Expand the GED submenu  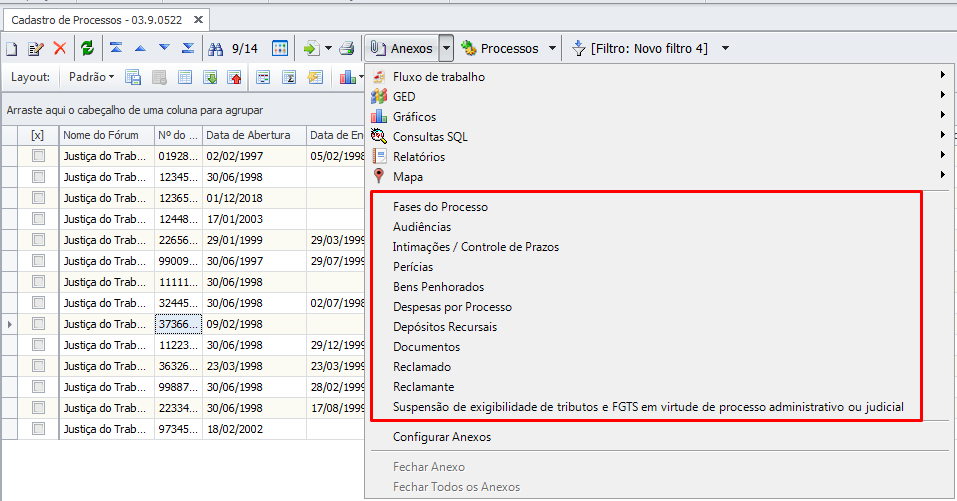(943, 95)
